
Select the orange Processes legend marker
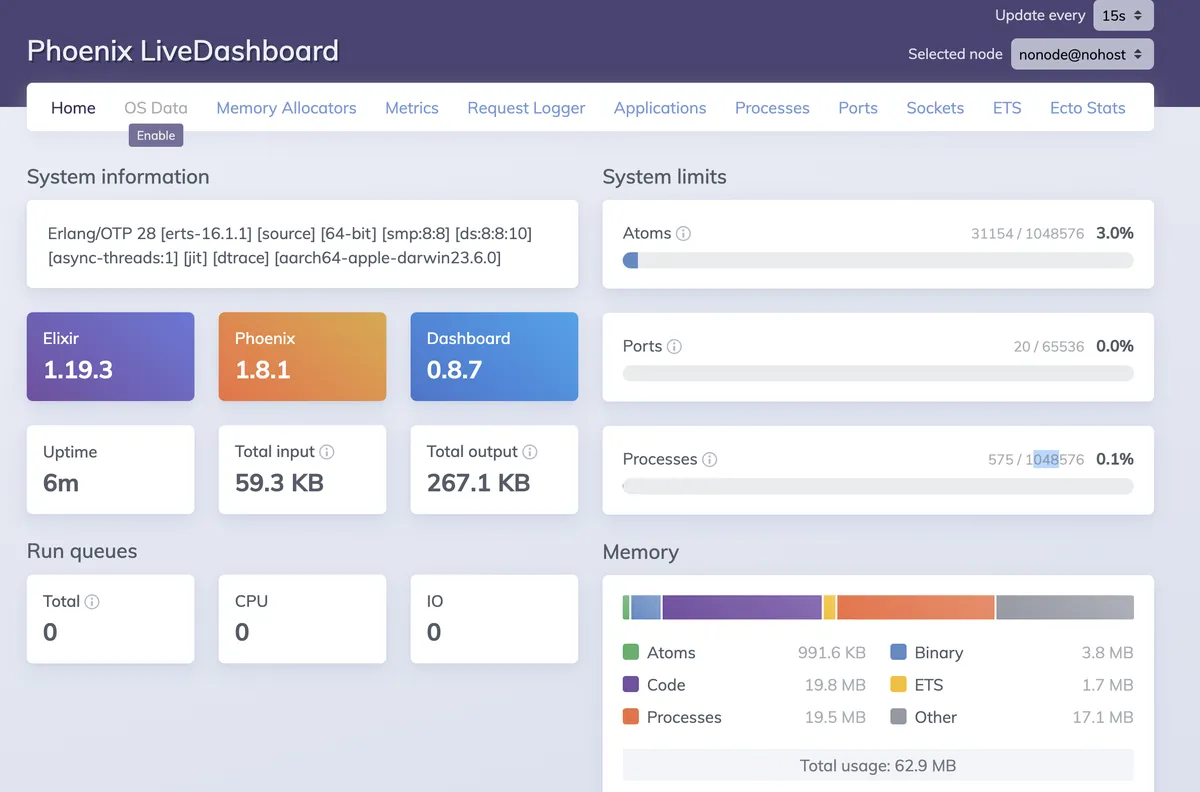[631, 717]
